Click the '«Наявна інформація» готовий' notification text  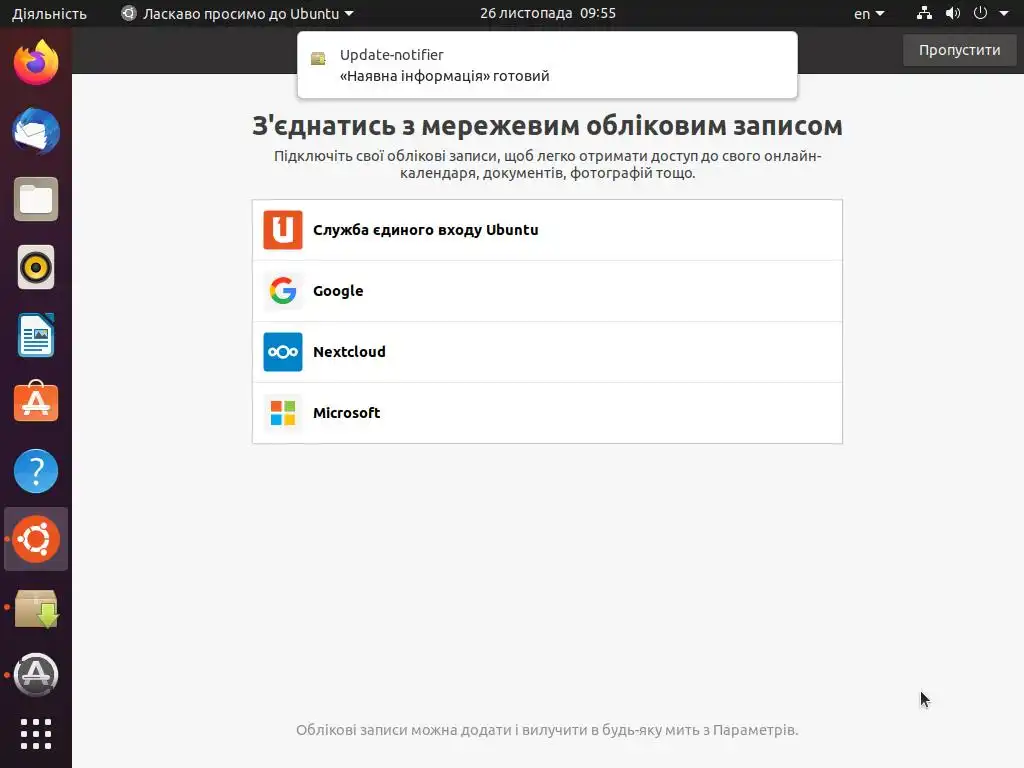click(x=444, y=76)
